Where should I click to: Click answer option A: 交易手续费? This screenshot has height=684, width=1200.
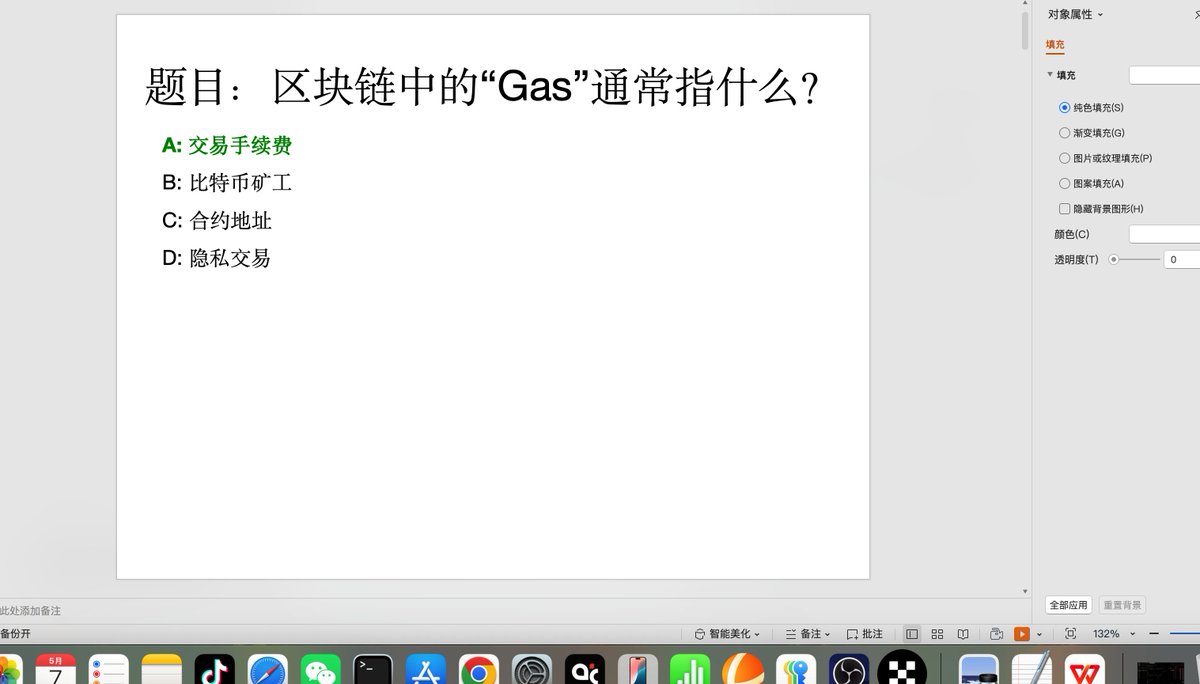pyautogui.click(x=227, y=146)
